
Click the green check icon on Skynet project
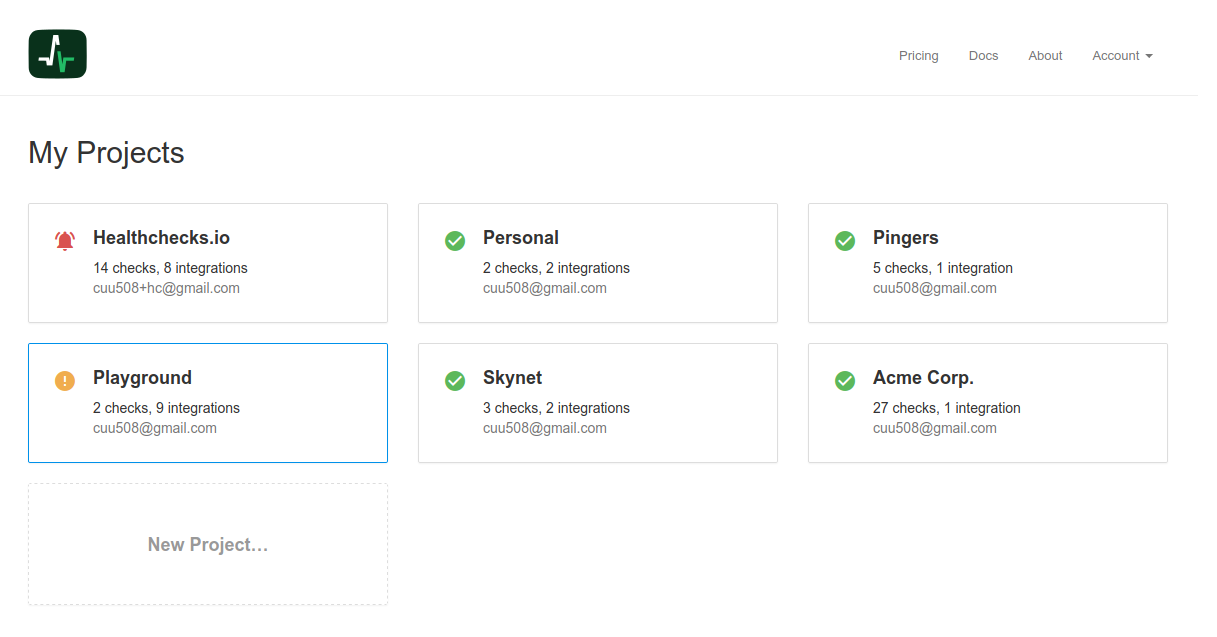[x=455, y=380]
